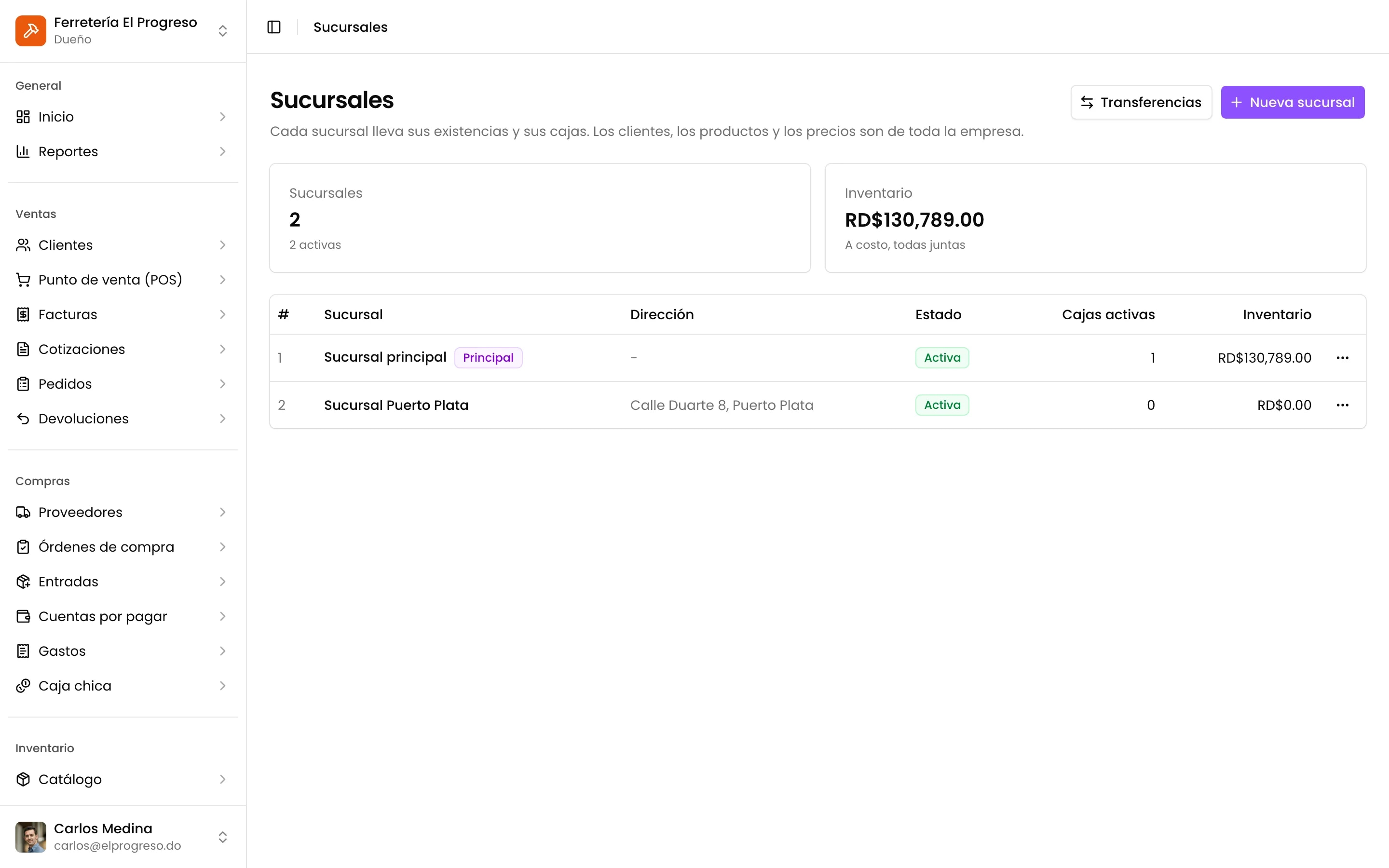This screenshot has width=1389, height=868.
Task: Click the Gastos receipt icon
Action: (x=23, y=651)
